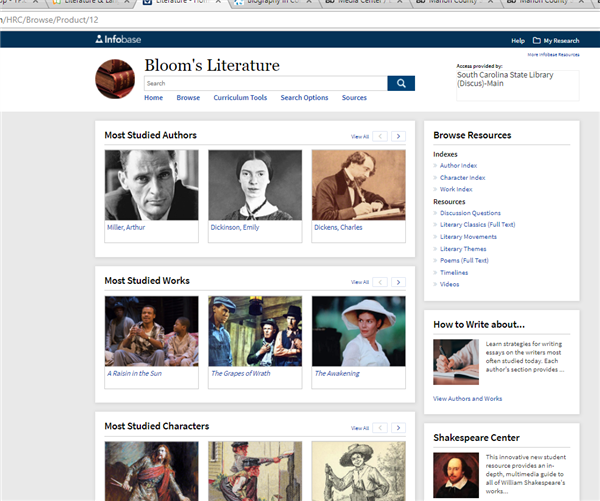
Task: Click Emily Dickinson's portrait photo
Action: (x=255, y=185)
